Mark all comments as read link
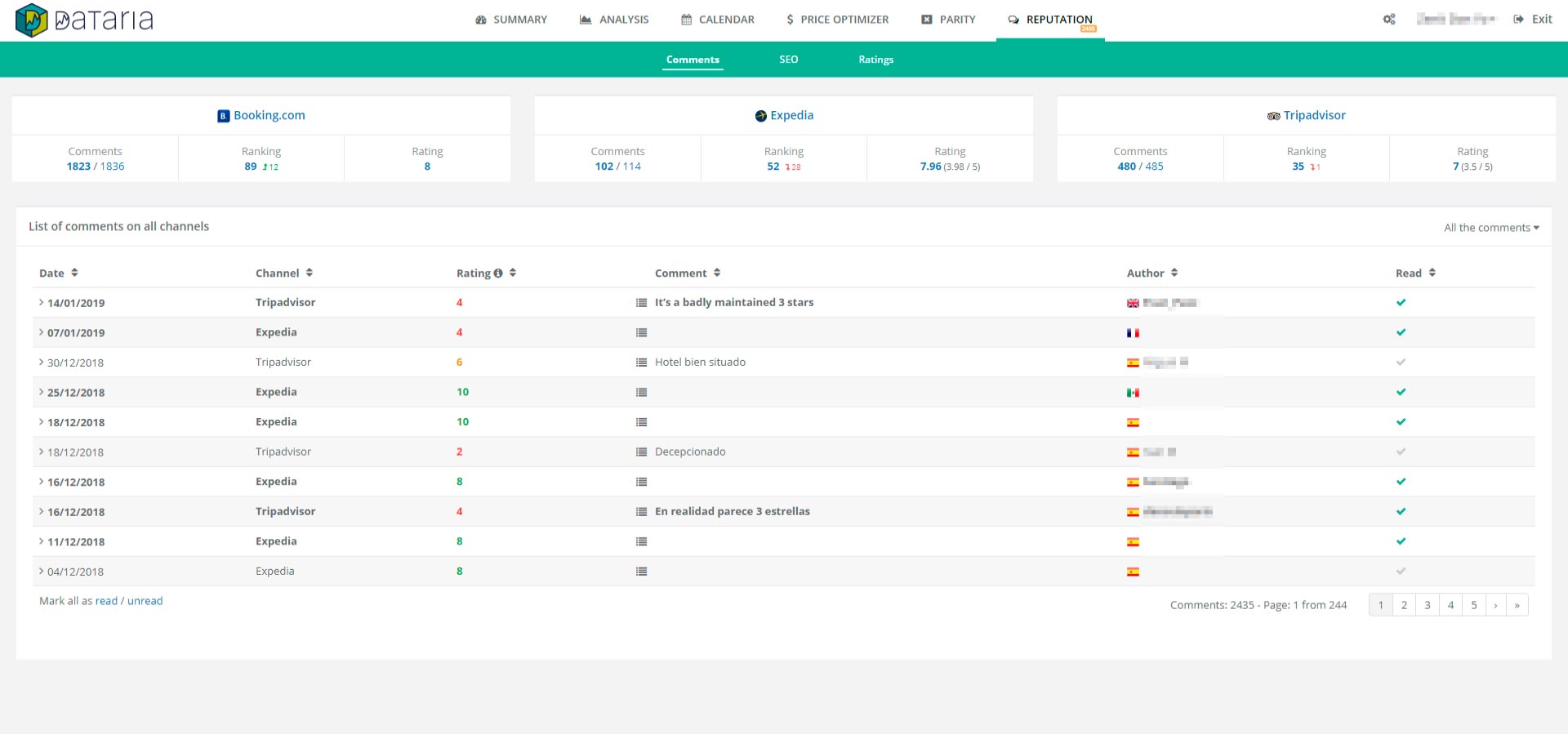1568x734 pixels. point(106,601)
